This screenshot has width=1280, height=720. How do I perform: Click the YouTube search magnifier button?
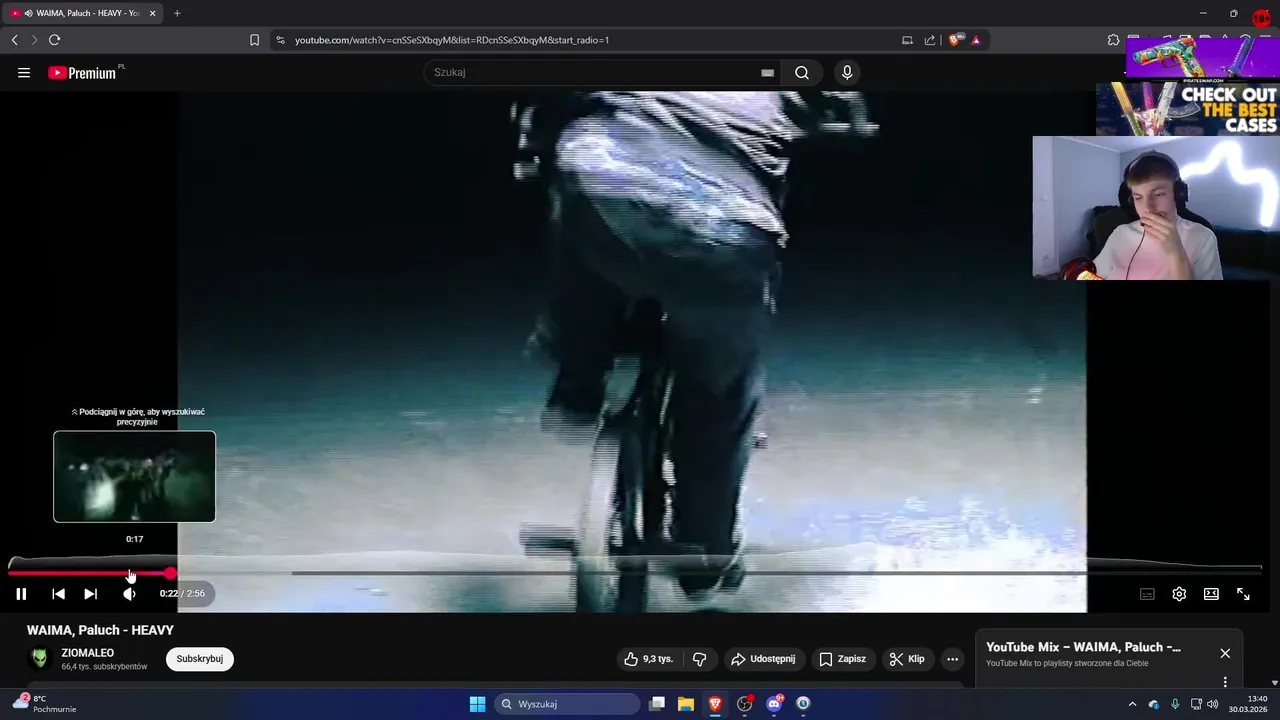802,72
